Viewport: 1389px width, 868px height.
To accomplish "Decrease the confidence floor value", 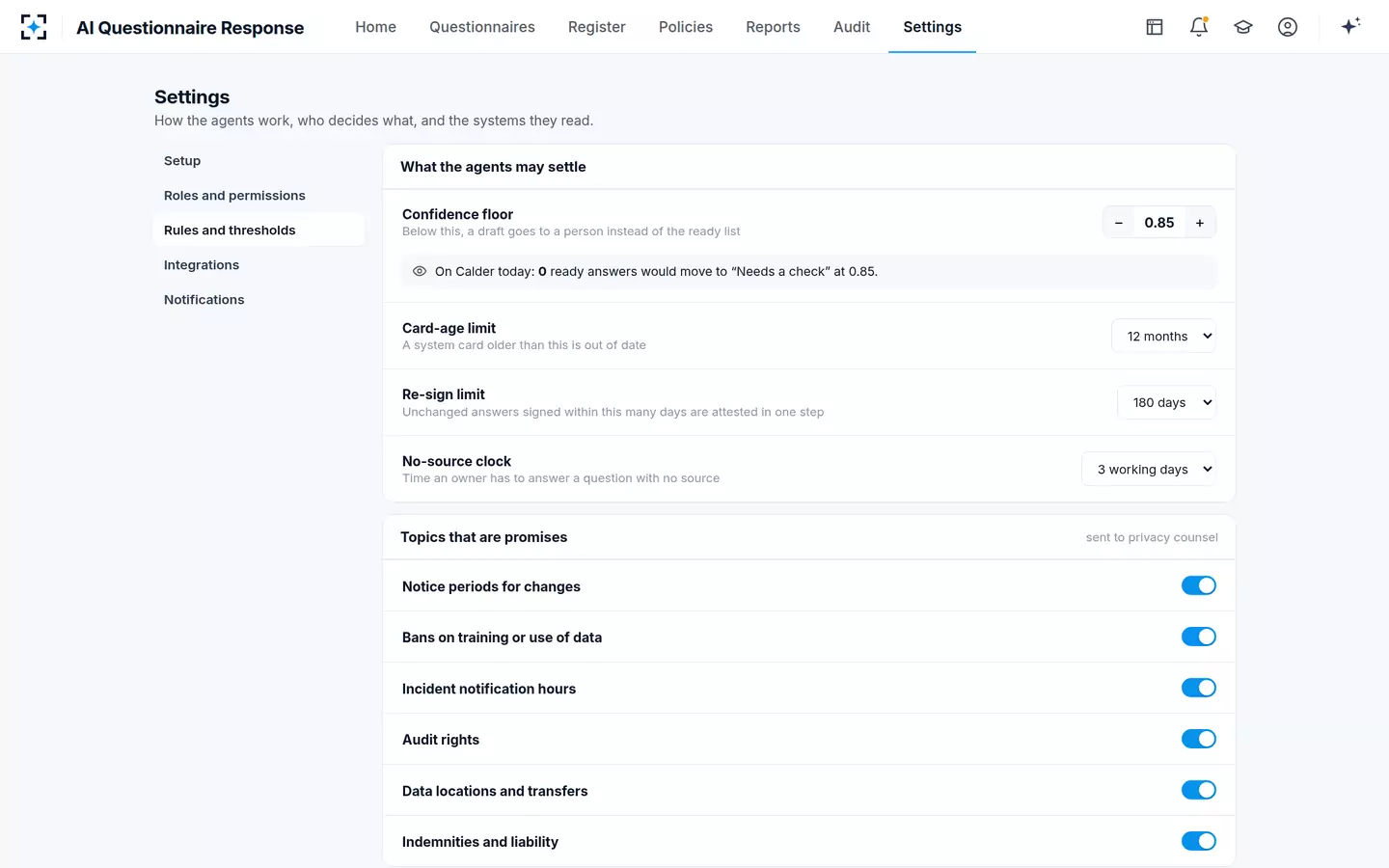I will (1119, 223).
